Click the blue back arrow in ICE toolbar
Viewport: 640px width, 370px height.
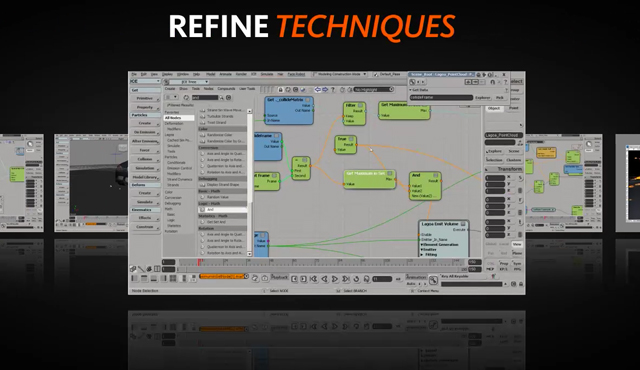318,89
